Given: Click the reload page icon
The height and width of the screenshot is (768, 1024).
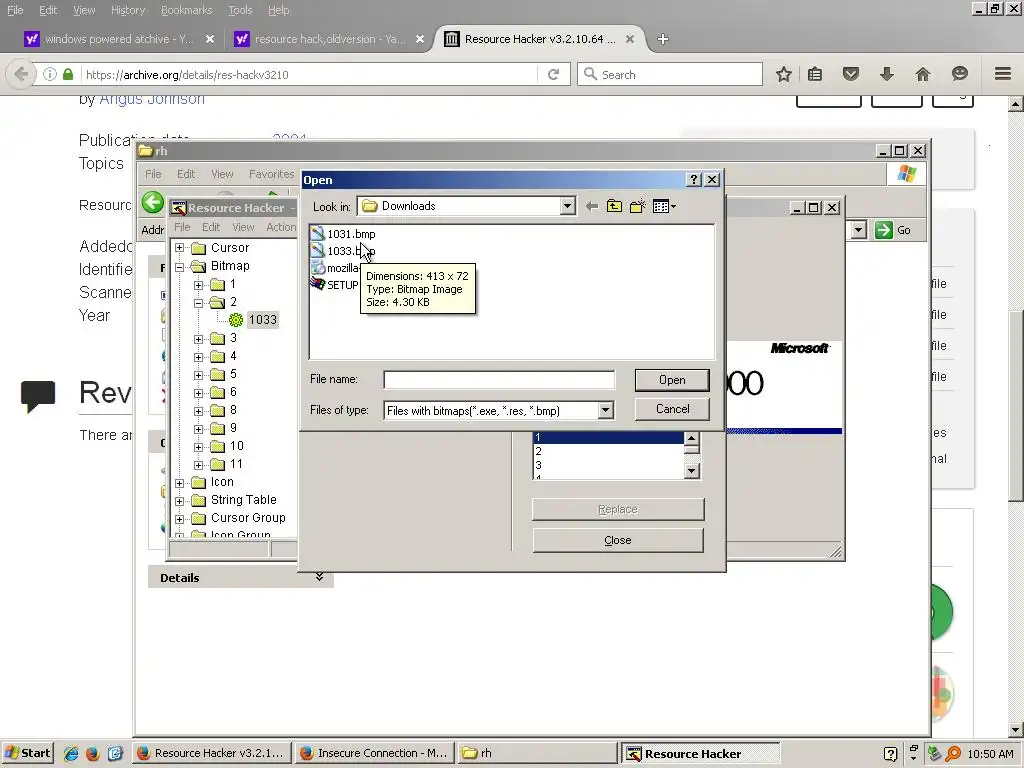Looking at the screenshot, I should [553, 74].
